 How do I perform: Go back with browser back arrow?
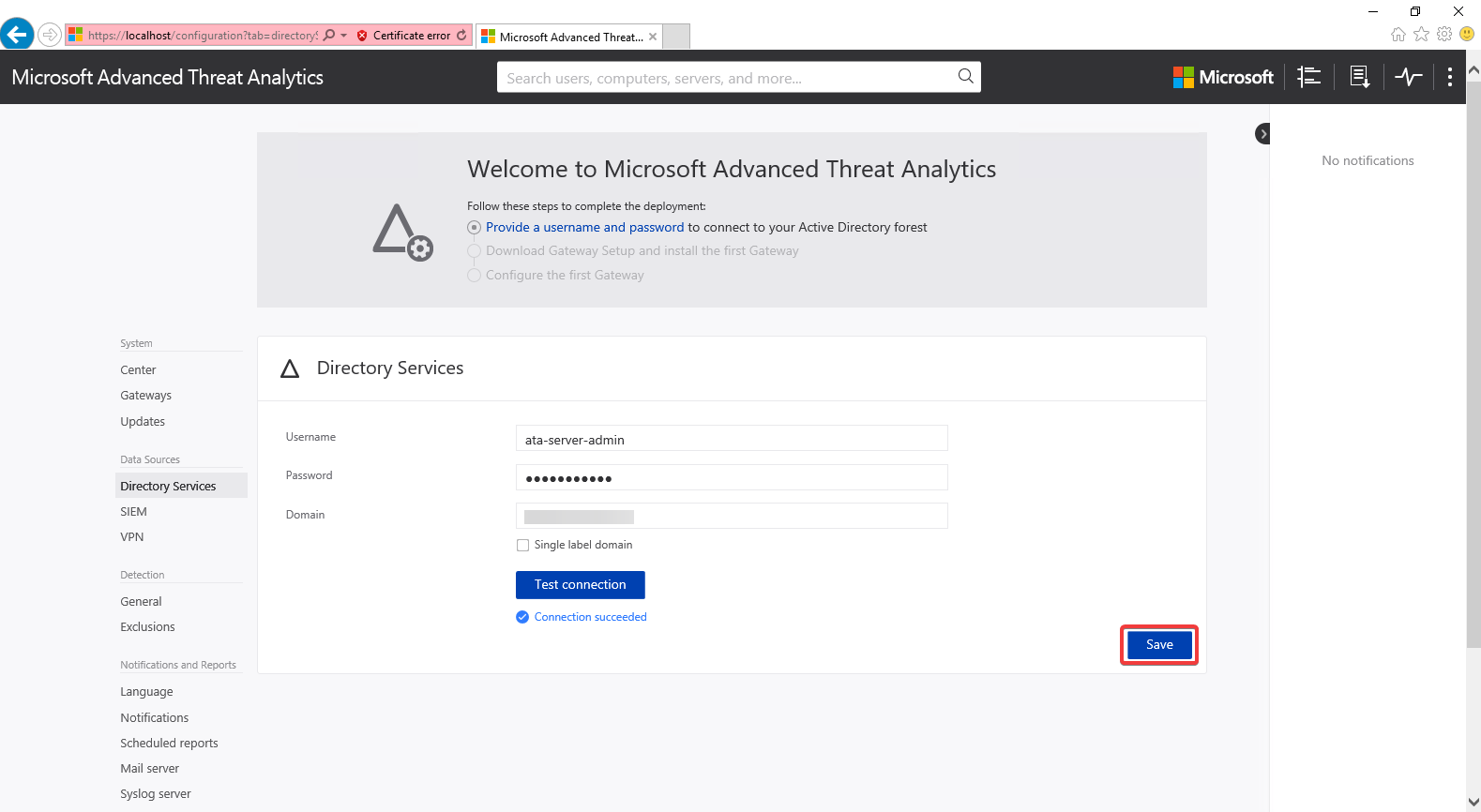coord(17,35)
